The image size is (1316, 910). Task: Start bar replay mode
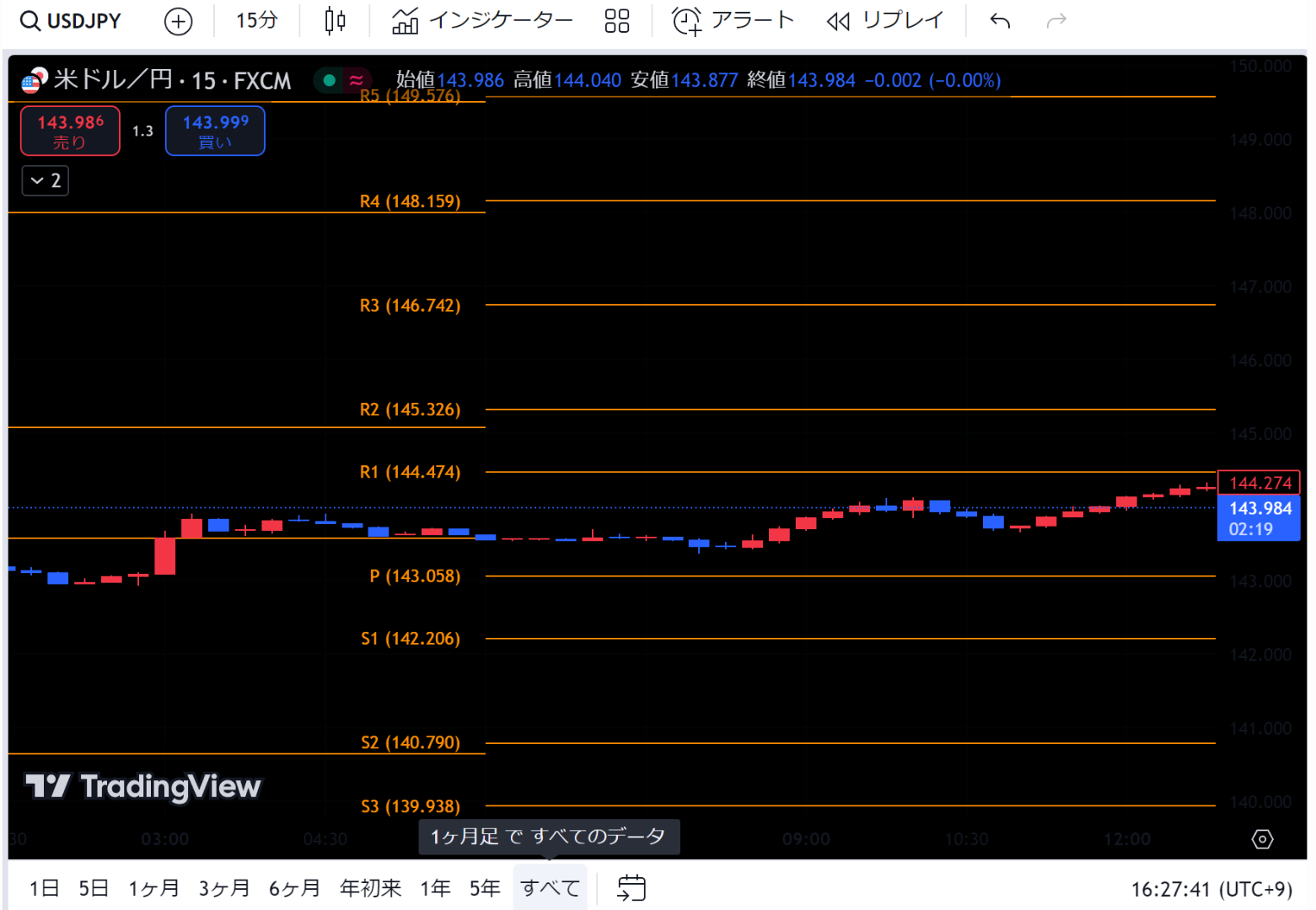click(884, 21)
